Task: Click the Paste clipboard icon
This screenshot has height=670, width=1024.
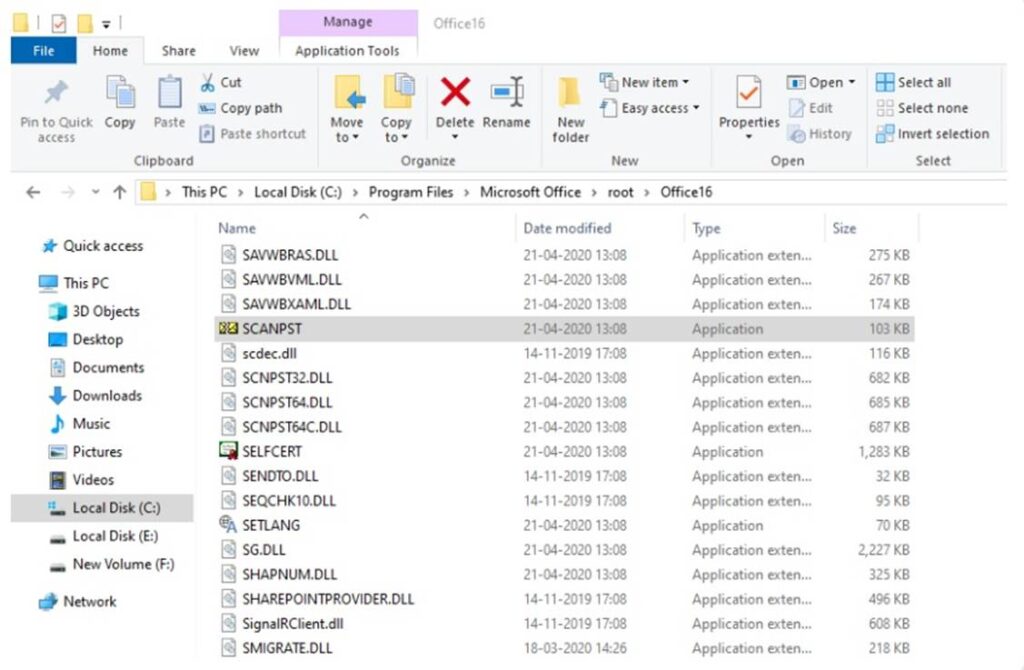Action: click(169, 92)
